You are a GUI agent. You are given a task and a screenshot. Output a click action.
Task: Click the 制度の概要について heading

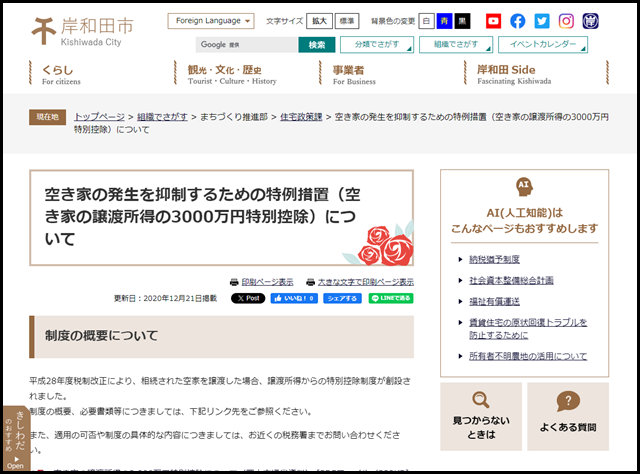pyautogui.click(x=101, y=336)
